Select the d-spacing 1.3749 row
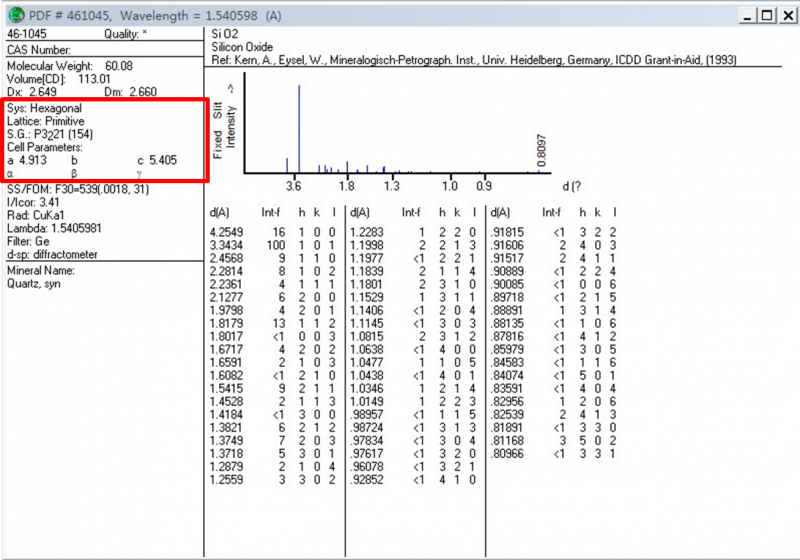The image size is (800, 560). click(272, 441)
